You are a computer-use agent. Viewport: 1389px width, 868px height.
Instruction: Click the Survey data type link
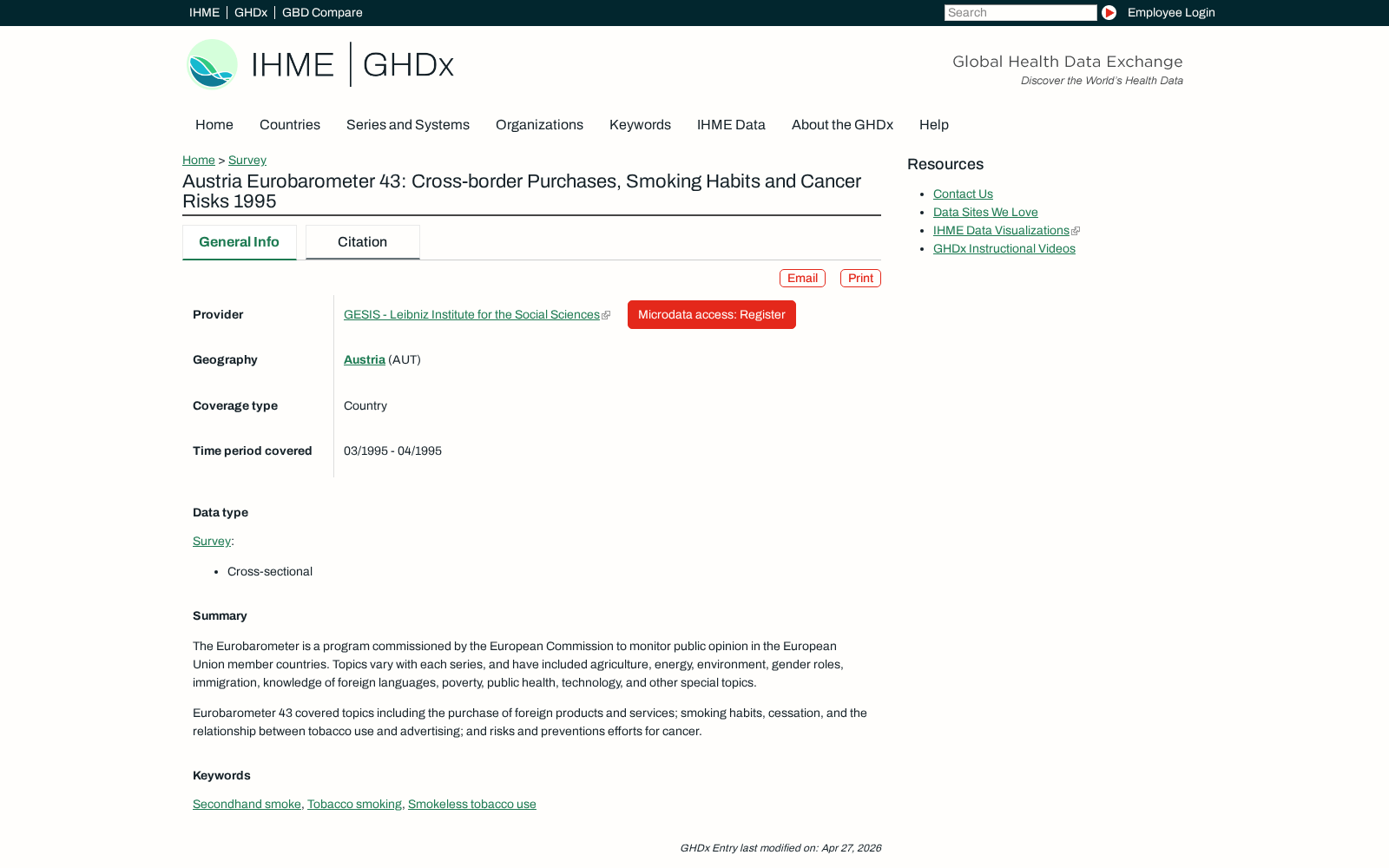pyautogui.click(x=212, y=541)
